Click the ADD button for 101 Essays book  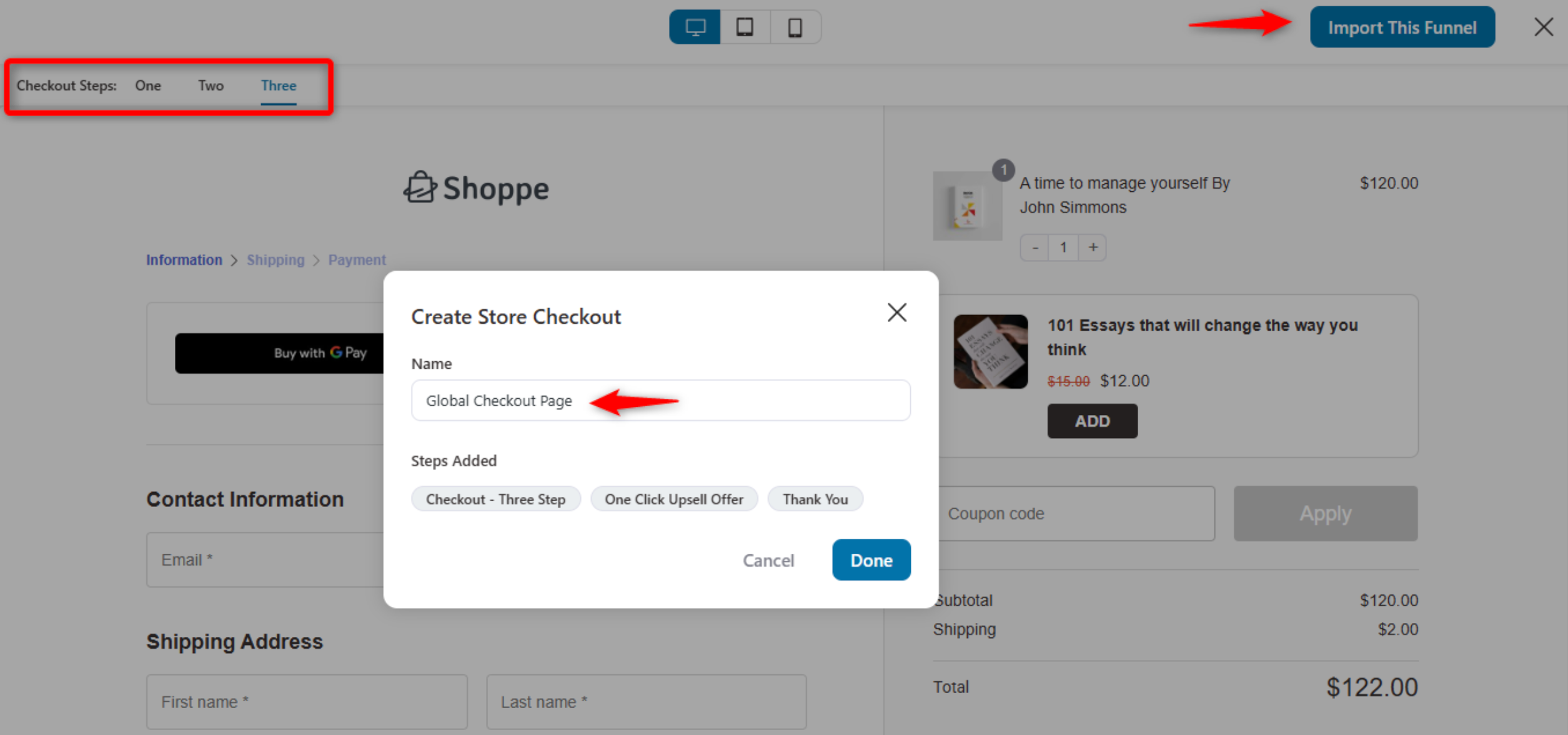click(1092, 420)
